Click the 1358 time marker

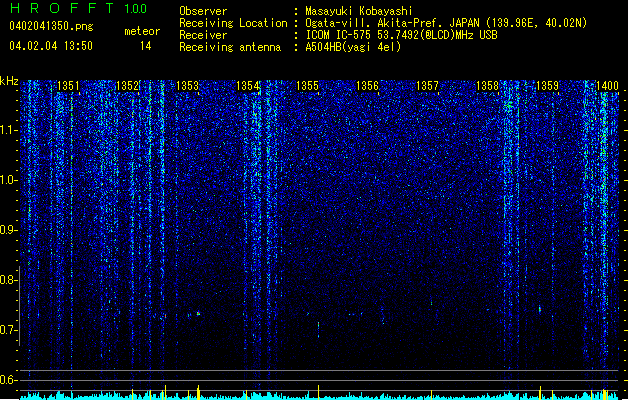click(x=487, y=86)
